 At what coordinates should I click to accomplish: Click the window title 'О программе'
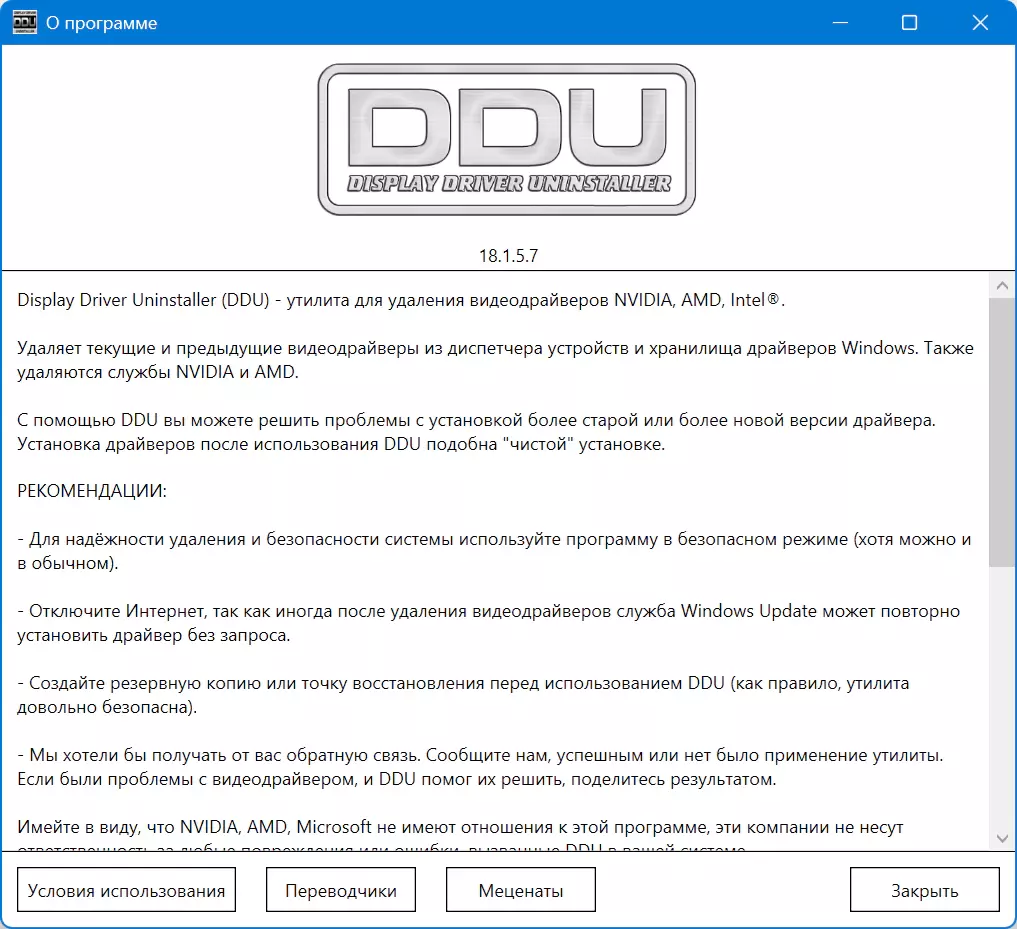(101, 23)
